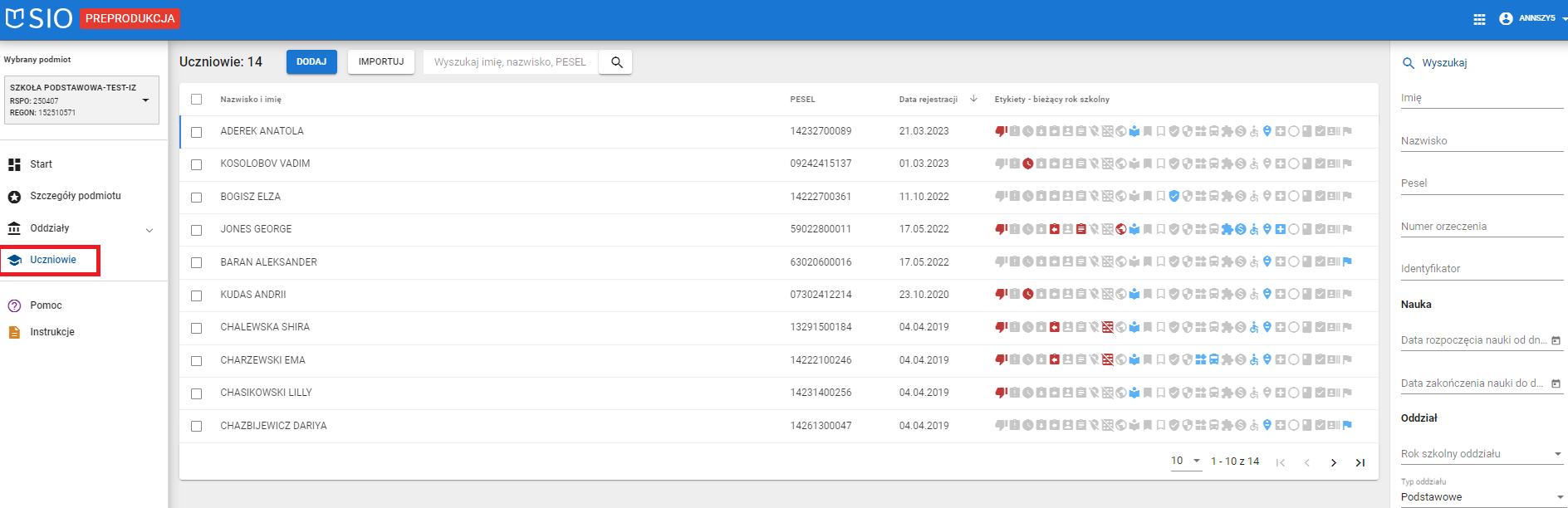Image resolution: width=1568 pixels, height=508 pixels.
Task: Check the box for KOSOLOBOV VADIM
Action: point(197,164)
